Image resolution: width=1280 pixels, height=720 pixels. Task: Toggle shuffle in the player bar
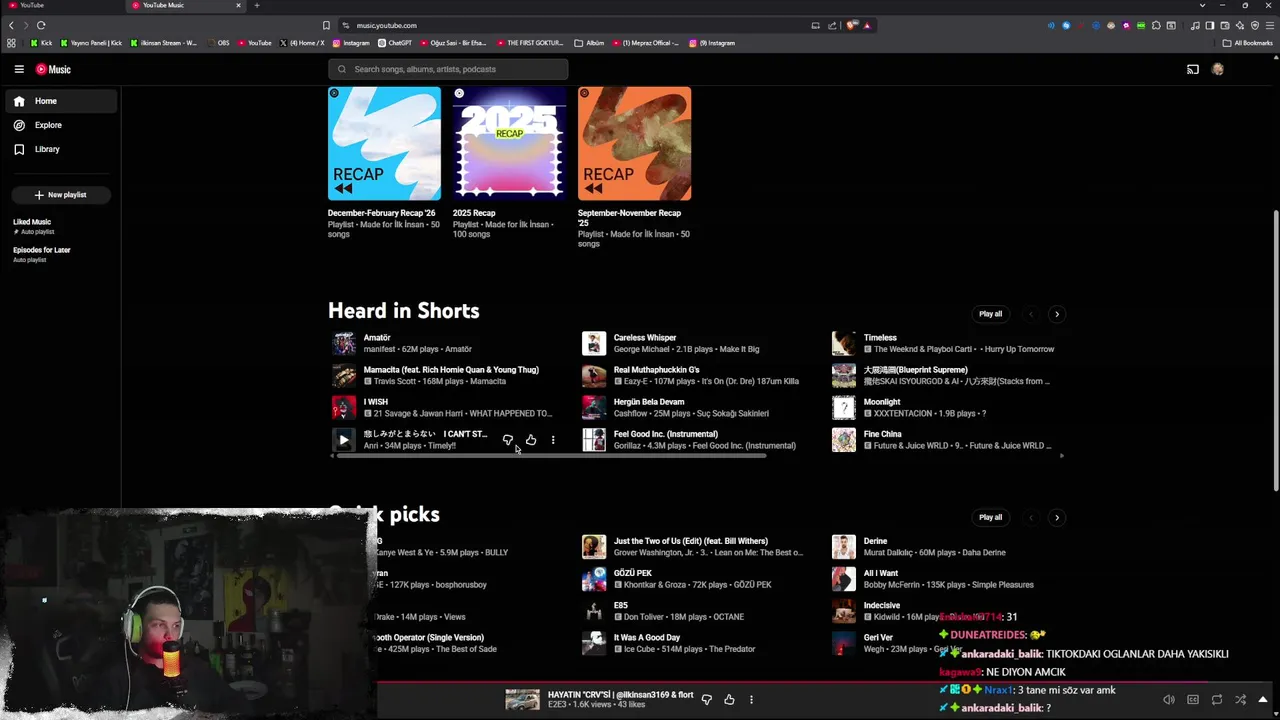click(x=1241, y=700)
